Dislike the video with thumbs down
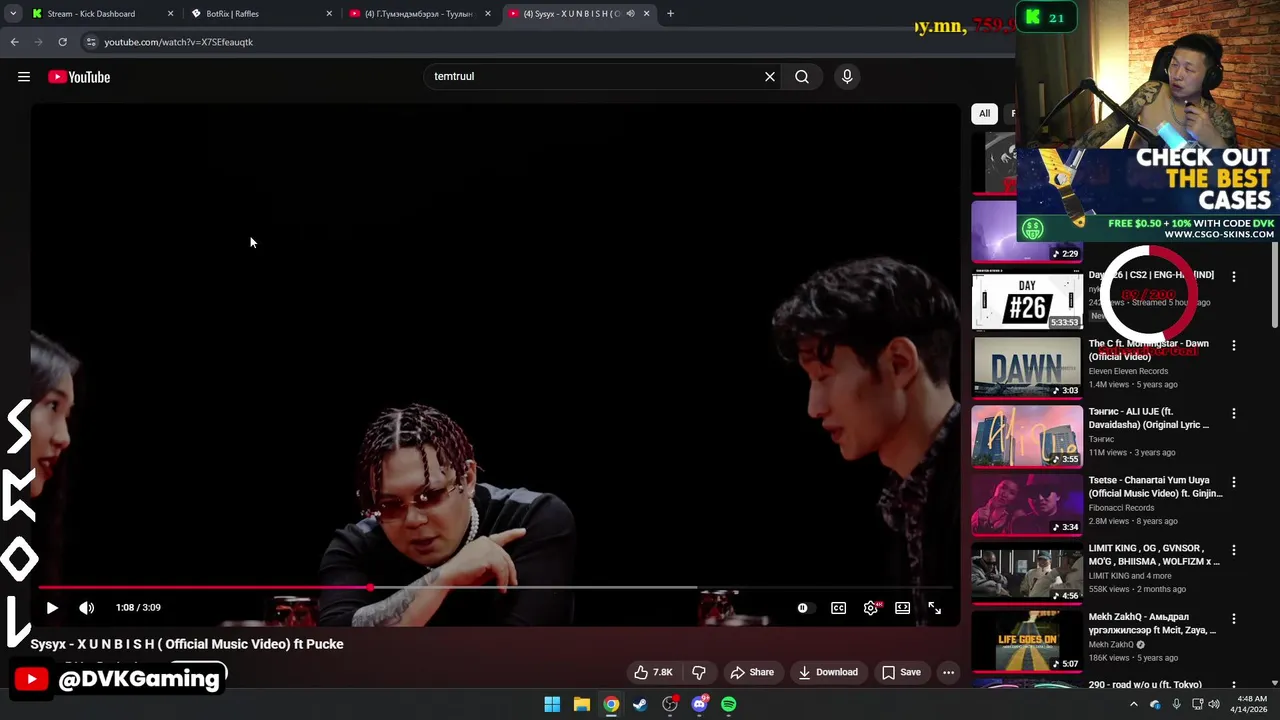 [699, 672]
